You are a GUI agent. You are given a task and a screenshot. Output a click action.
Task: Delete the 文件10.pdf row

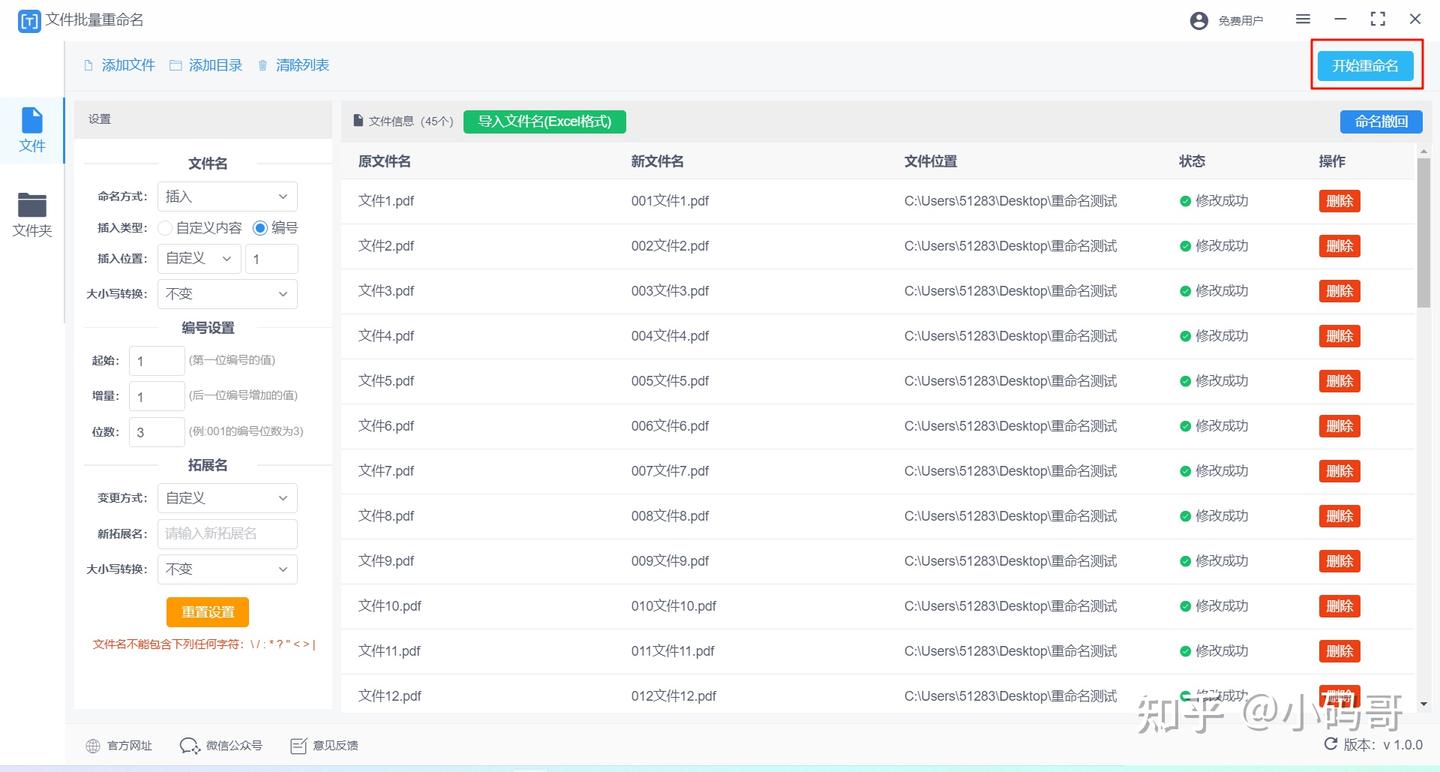(1340, 606)
